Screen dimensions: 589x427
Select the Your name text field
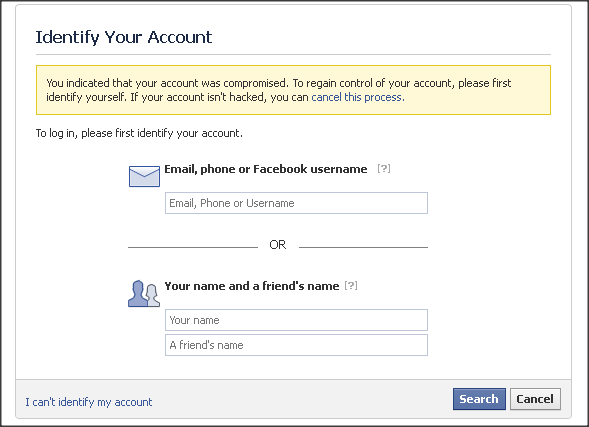click(x=296, y=320)
